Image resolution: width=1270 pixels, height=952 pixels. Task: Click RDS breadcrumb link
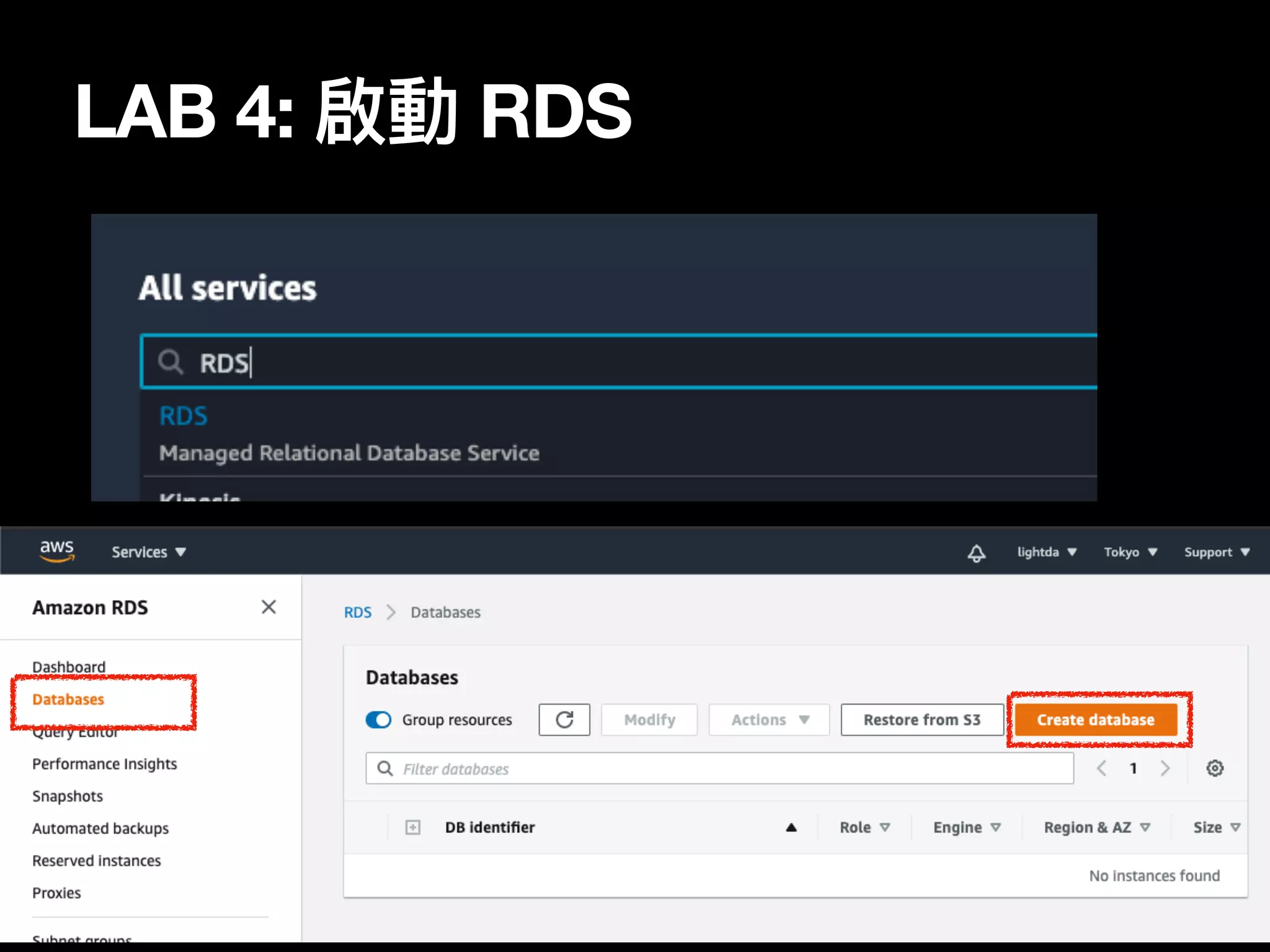pos(358,612)
